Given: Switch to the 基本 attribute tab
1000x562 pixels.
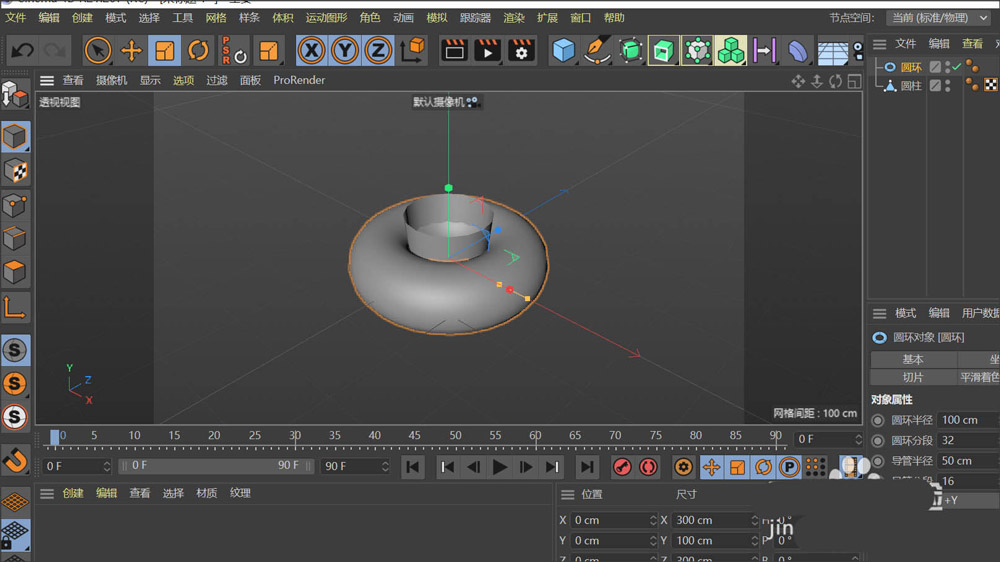Looking at the screenshot, I should 913,359.
